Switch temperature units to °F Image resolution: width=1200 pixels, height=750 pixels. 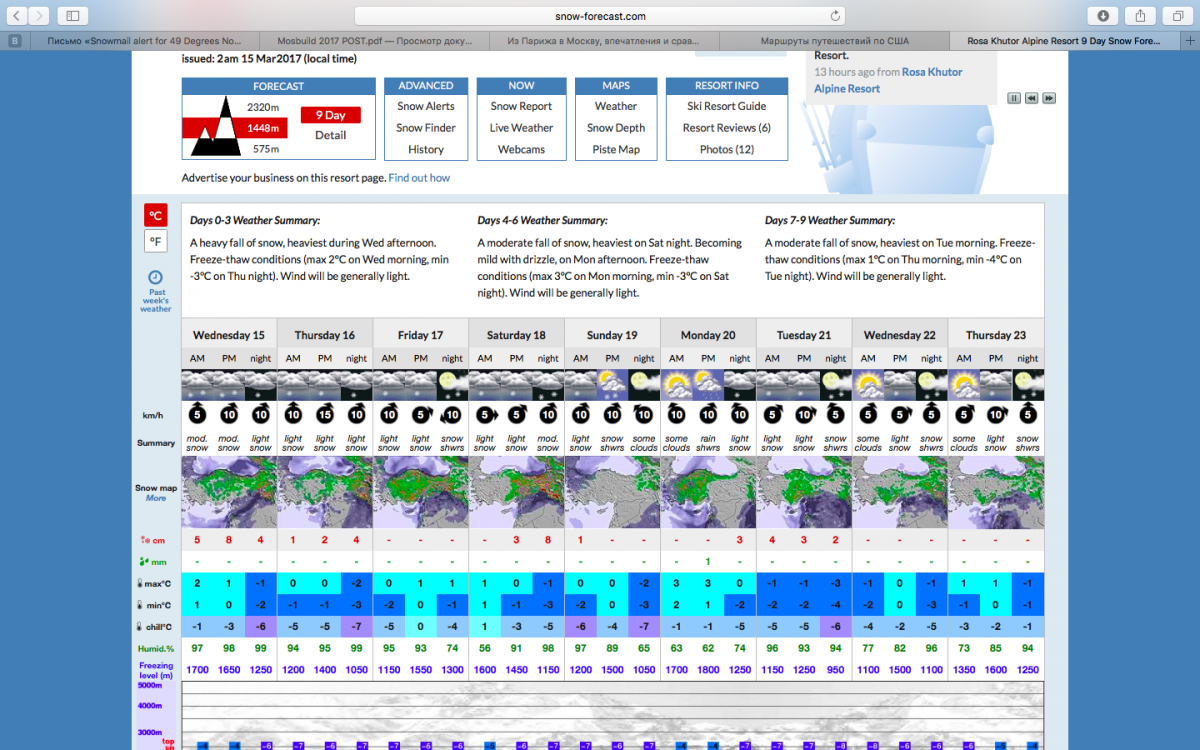click(155, 241)
